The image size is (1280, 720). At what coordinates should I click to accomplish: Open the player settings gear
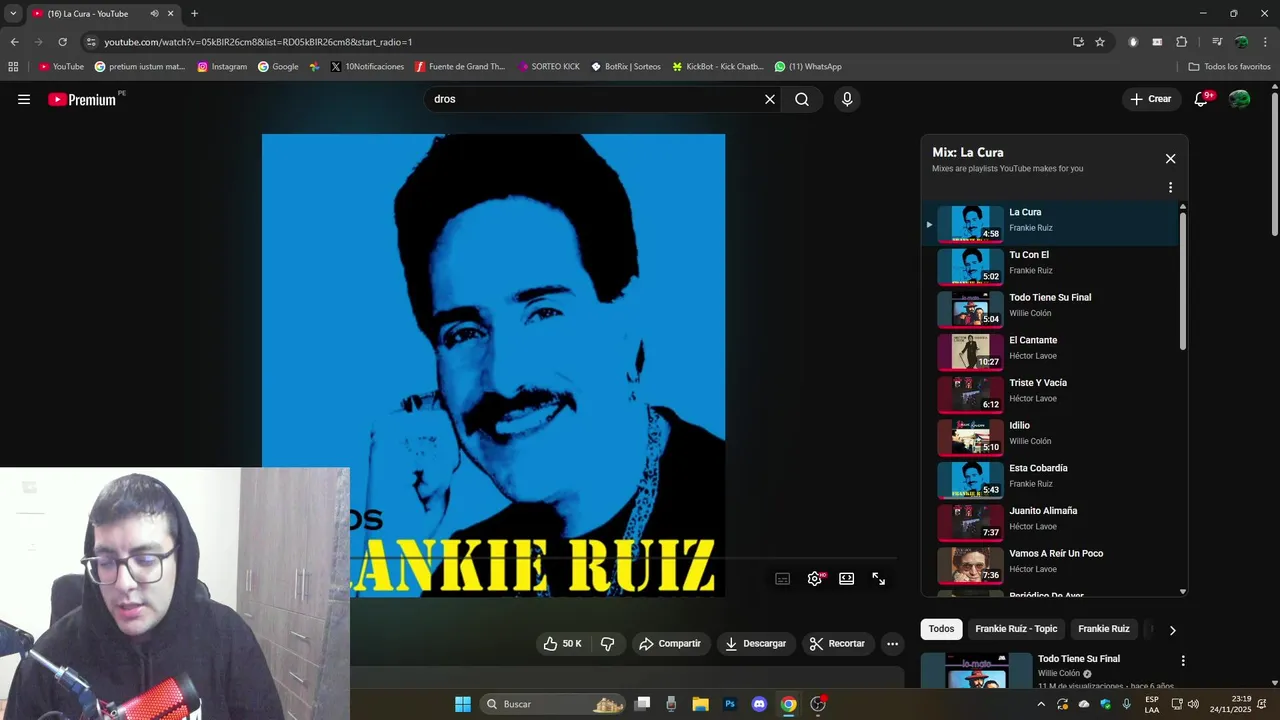coord(815,579)
